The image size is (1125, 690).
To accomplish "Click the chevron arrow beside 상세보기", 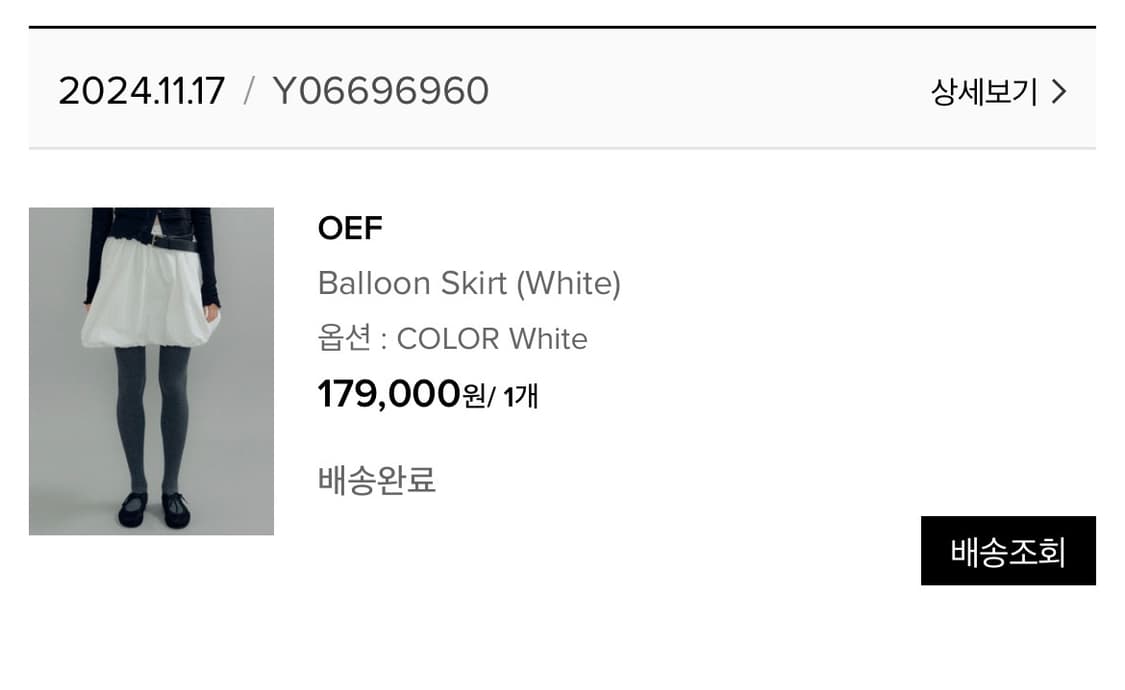I will 1059,92.
